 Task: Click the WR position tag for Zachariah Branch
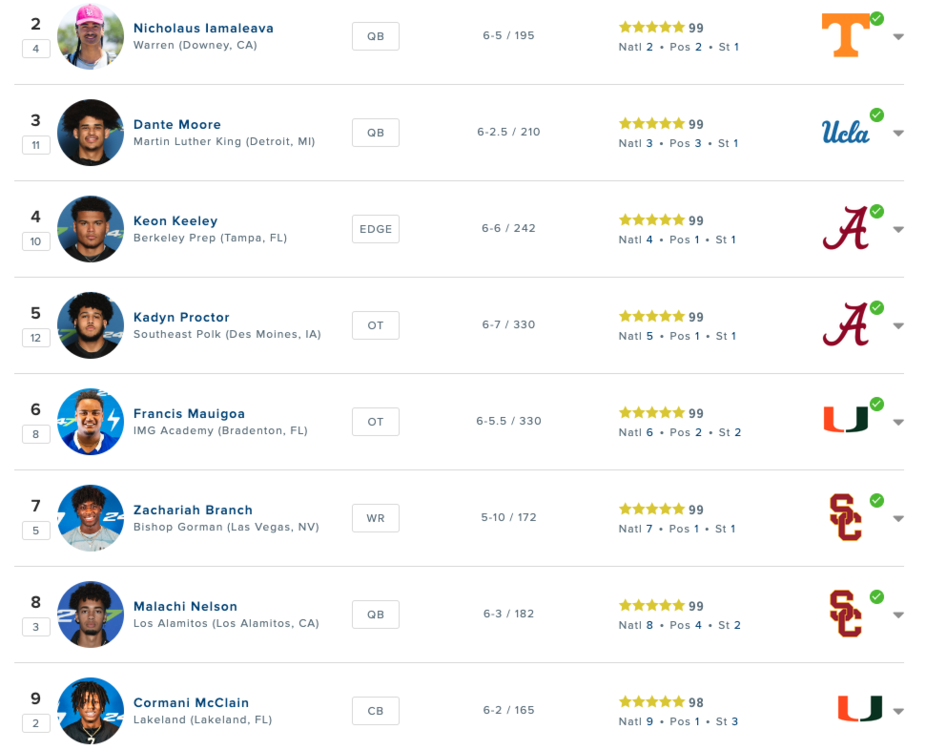coord(375,518)
